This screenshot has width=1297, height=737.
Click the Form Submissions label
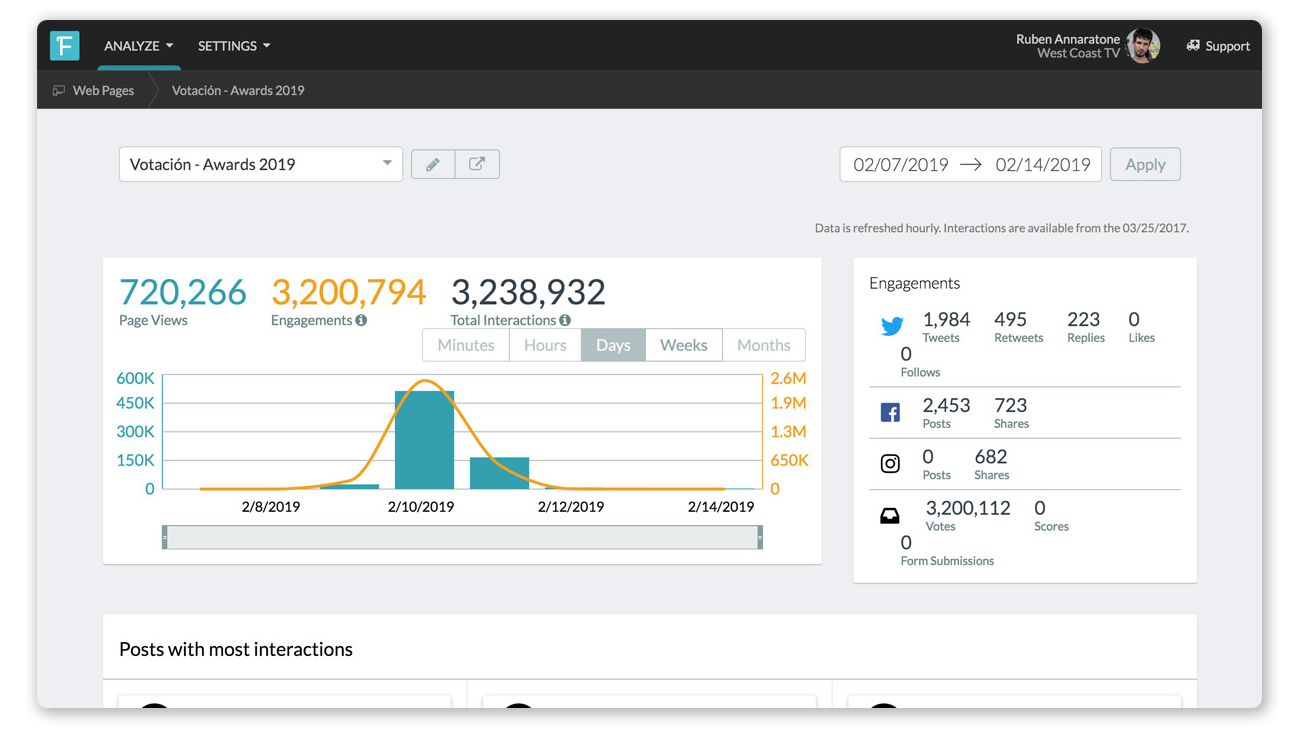pyautogui.click(x=947, y=561)
